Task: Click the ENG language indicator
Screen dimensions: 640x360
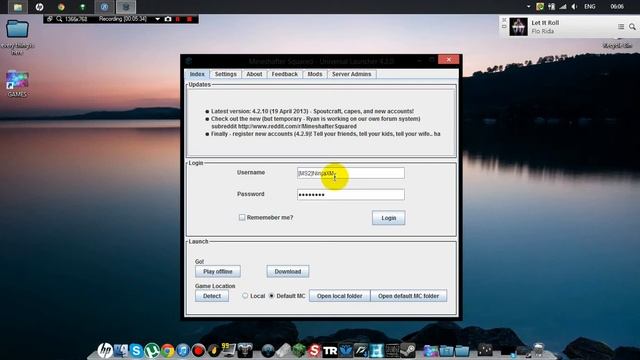Action: click(x=589, y=7)
